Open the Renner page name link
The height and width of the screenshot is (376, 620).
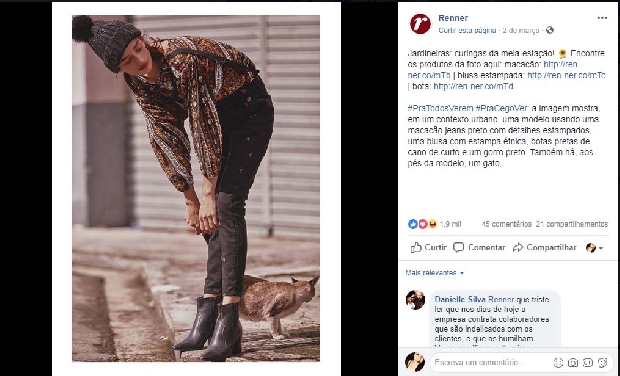pos(453,18)
